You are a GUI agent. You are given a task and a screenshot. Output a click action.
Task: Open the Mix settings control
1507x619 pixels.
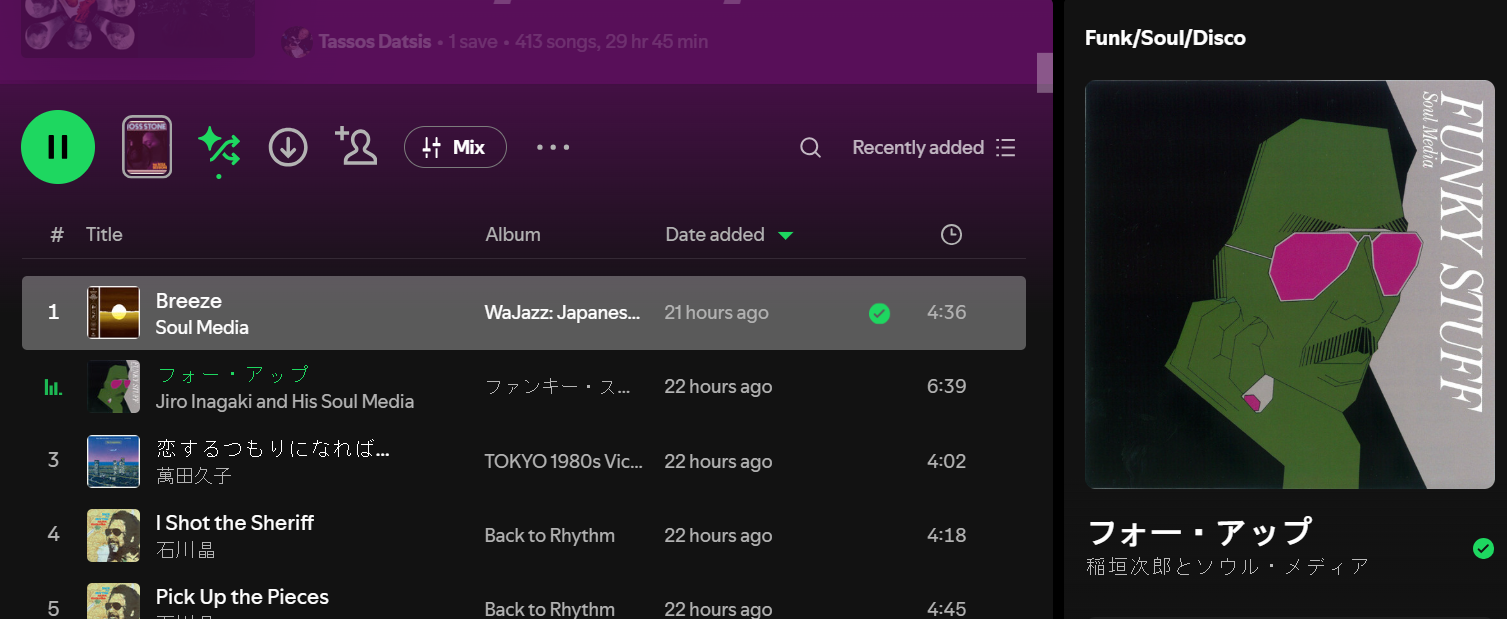455,147
